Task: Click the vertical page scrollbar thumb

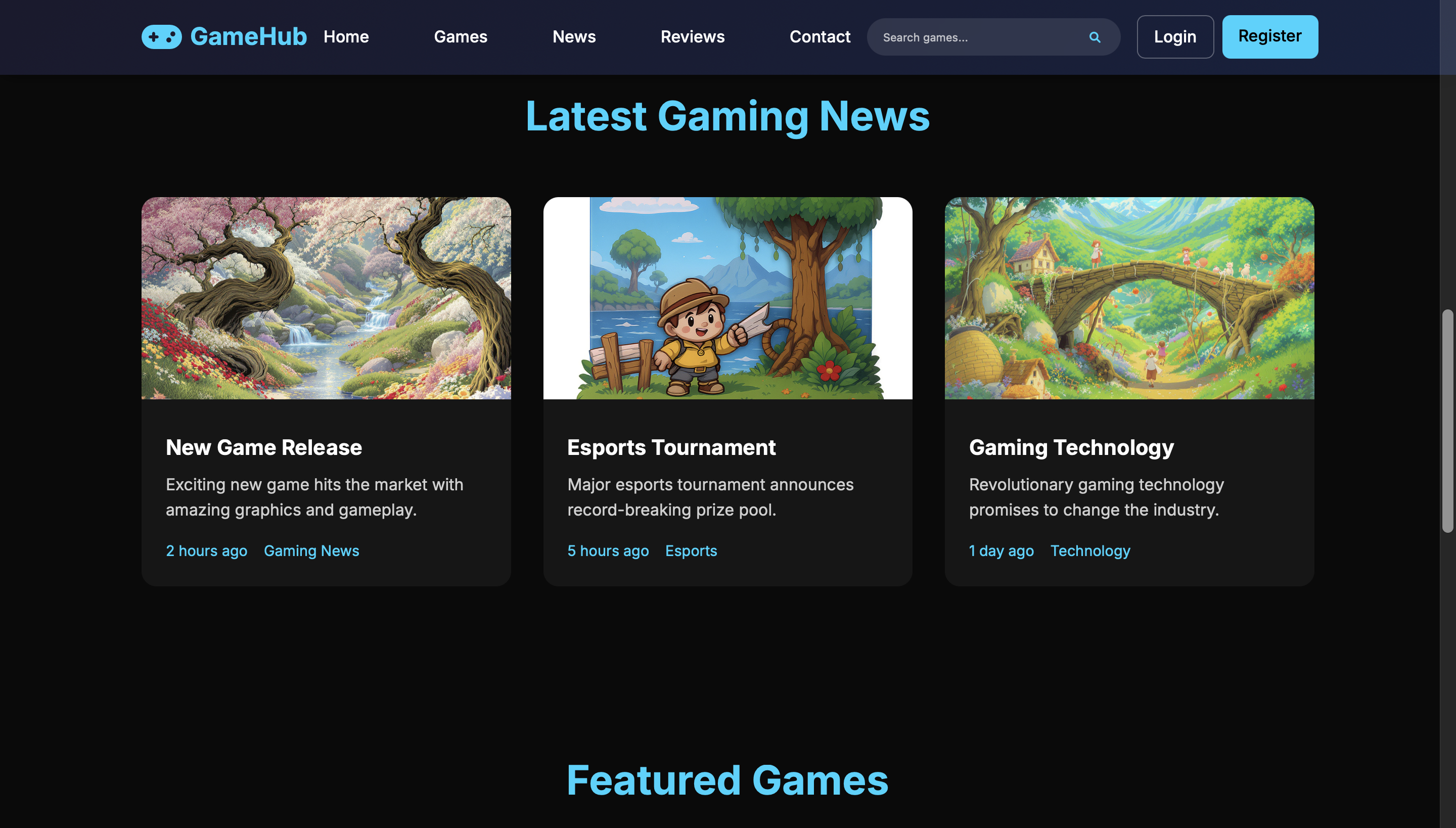Action: [x=1447, y=421]
